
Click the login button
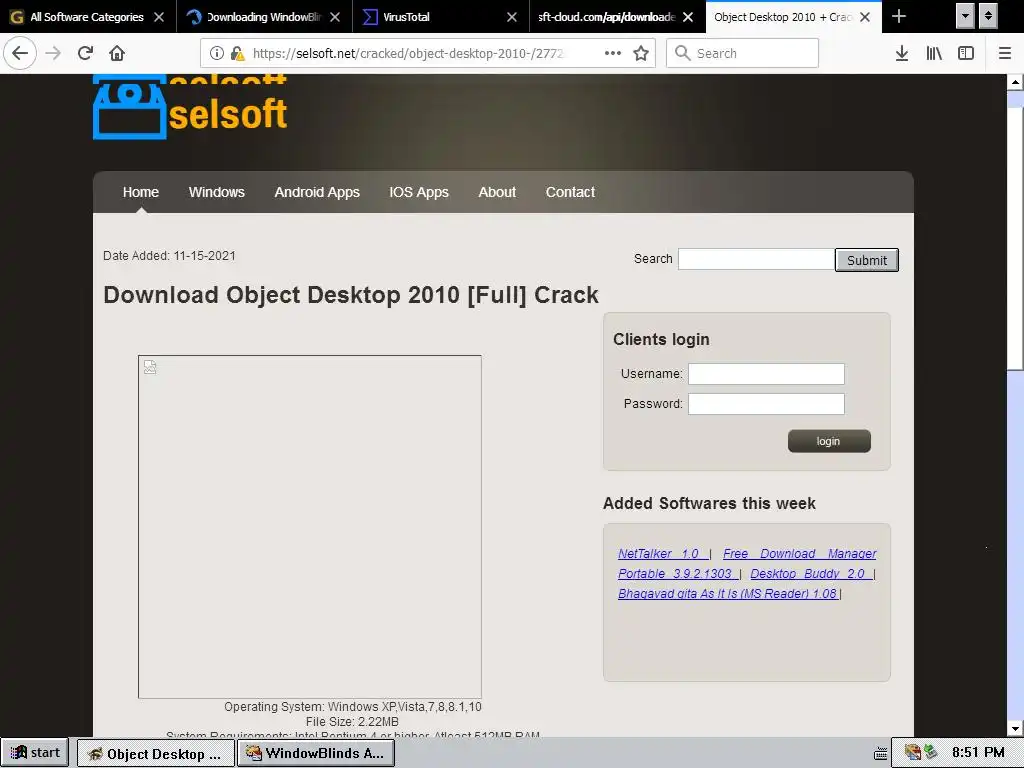point(829,441)
